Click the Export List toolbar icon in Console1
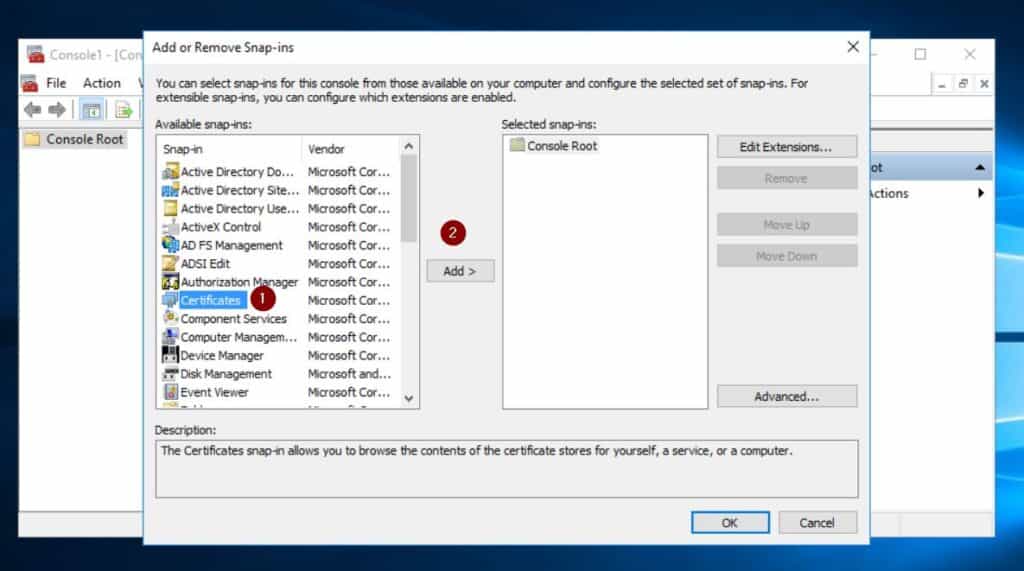 tap(123, 110)
